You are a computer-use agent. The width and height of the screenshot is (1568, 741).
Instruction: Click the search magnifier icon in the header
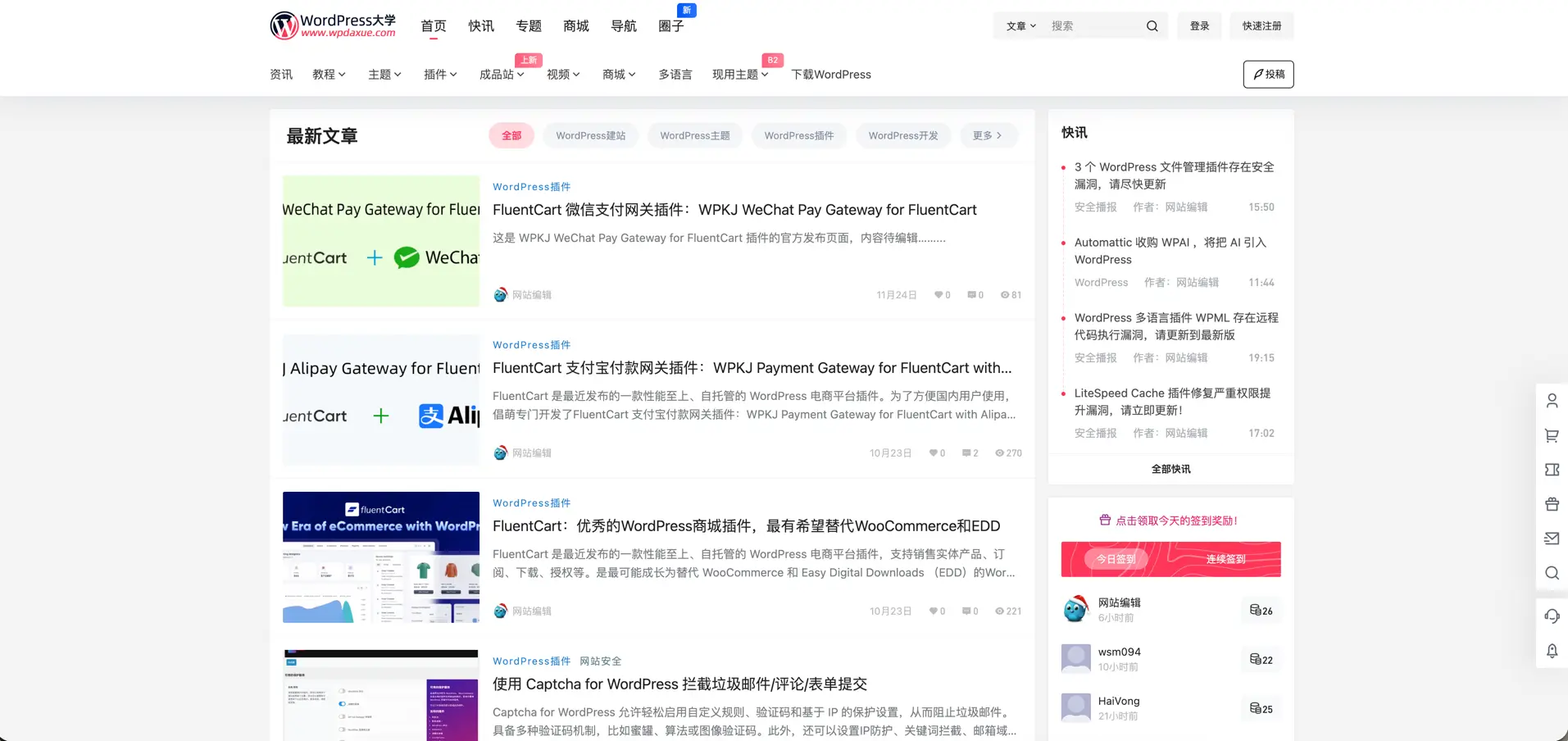(1152, 26)
